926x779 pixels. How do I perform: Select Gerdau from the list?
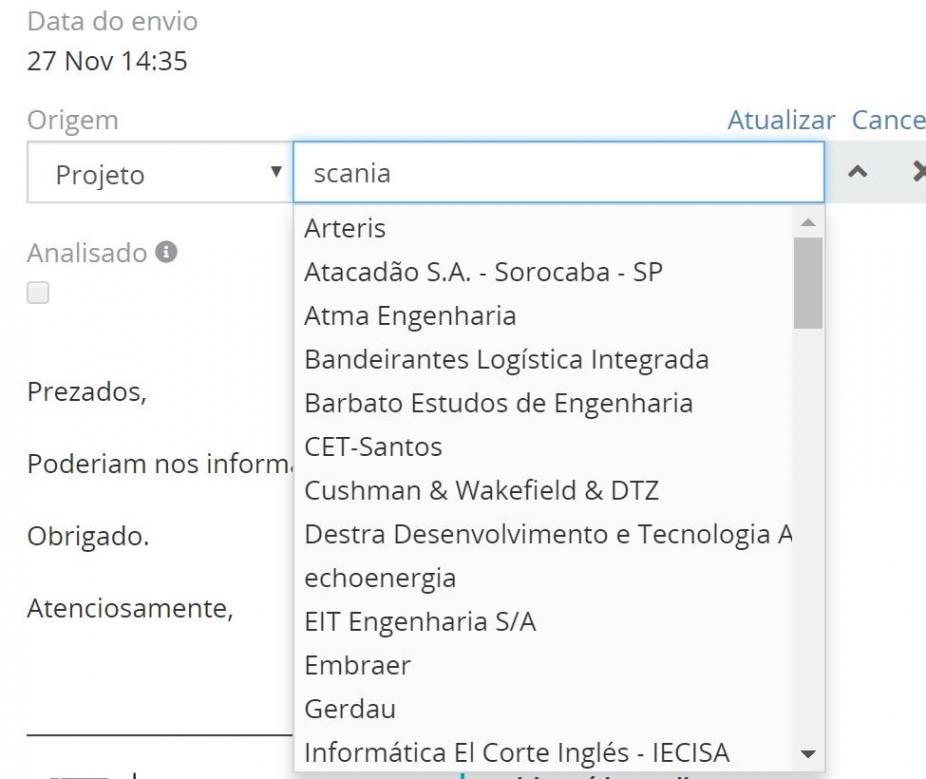point(350,710)
